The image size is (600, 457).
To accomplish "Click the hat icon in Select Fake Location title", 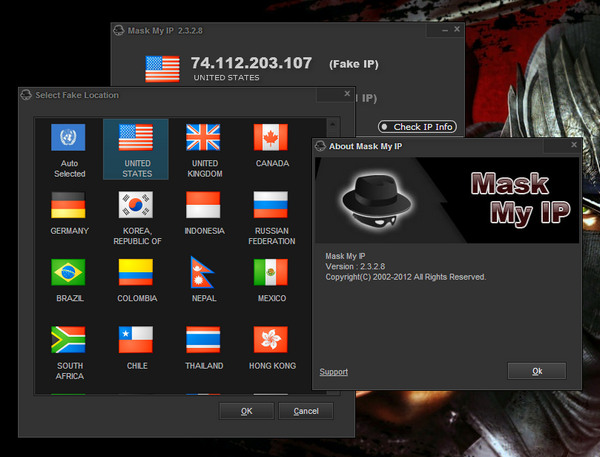I will tap(26, 95).
